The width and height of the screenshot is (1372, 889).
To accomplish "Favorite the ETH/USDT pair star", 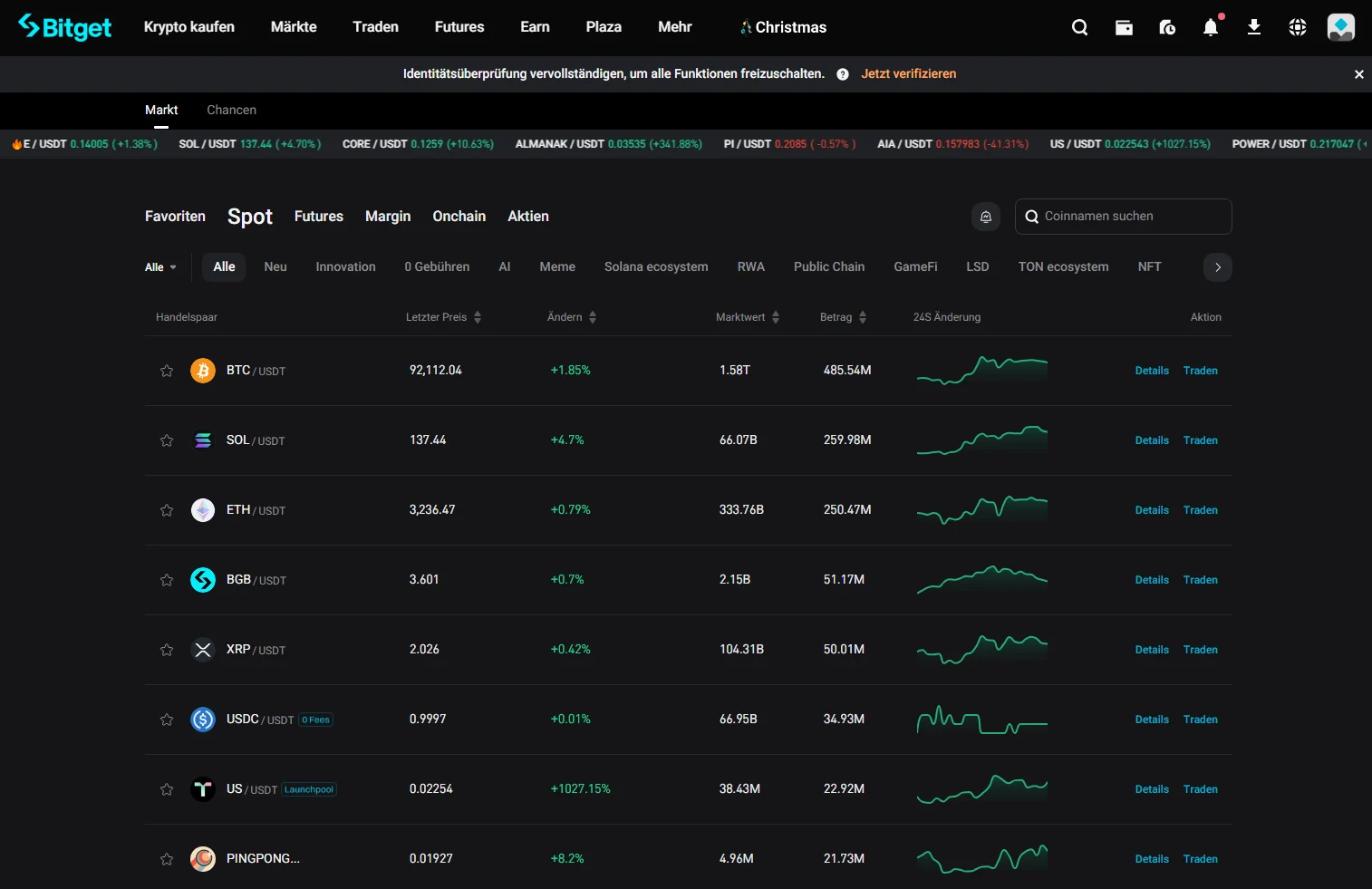I will coord(167,510).
